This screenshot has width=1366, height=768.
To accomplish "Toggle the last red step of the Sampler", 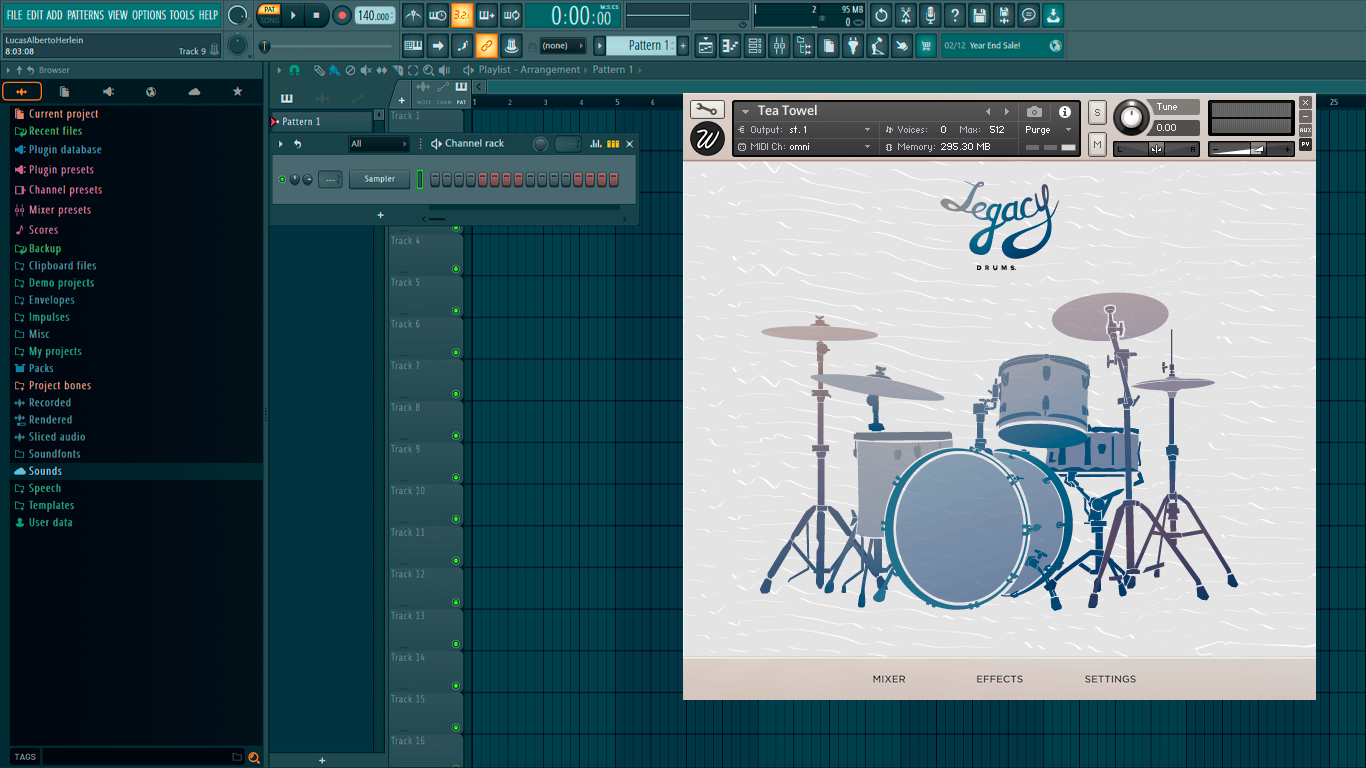I will 614,179.
